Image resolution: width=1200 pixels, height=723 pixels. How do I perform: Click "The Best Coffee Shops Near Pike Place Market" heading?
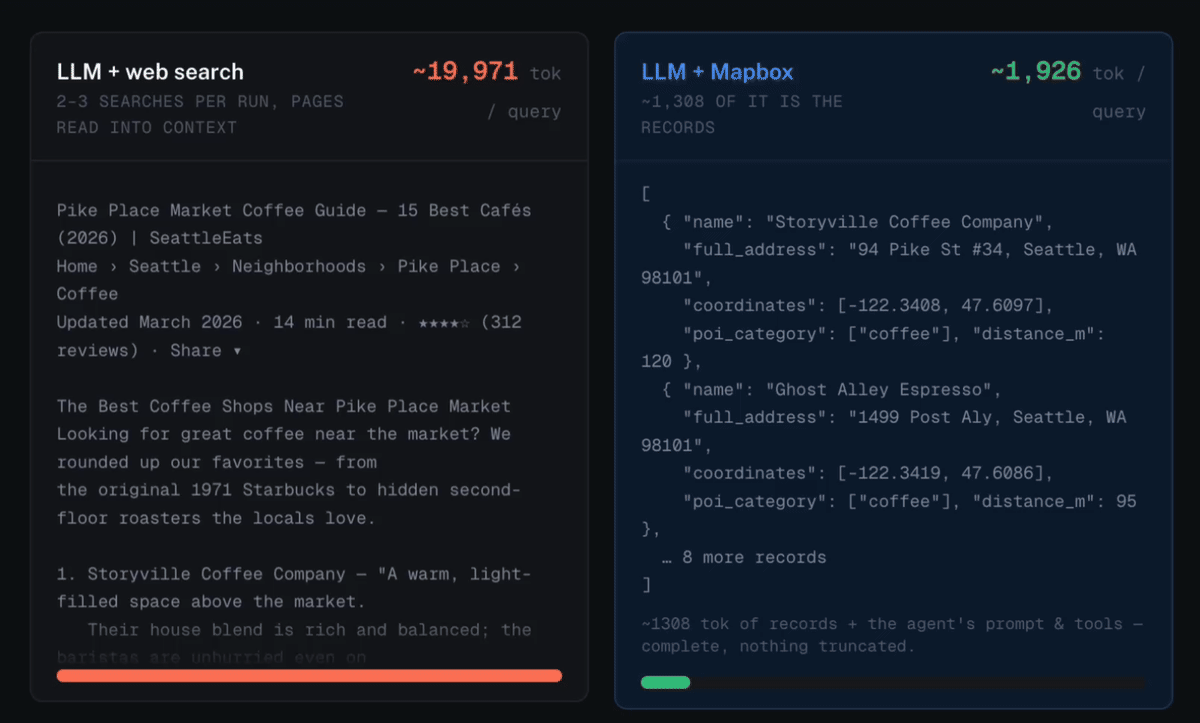[x=284, y=406]
